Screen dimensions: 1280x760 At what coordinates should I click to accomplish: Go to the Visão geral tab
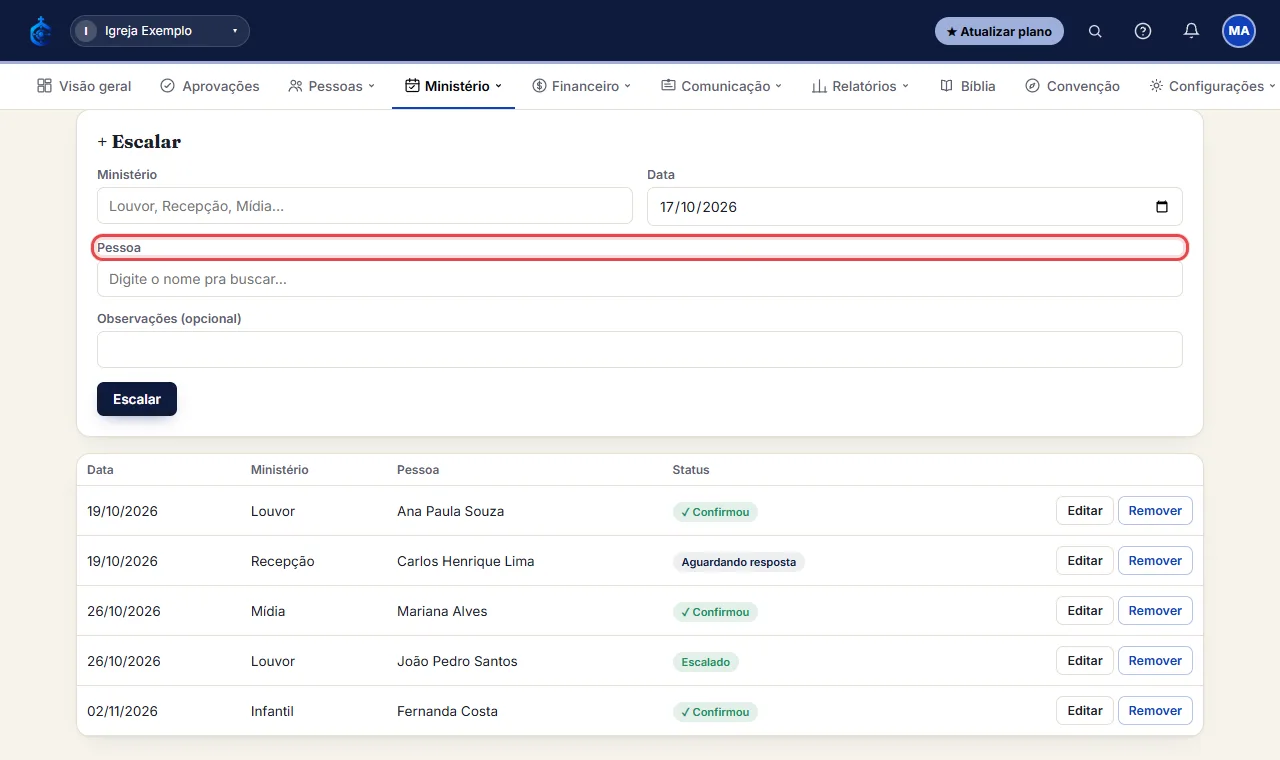pyautogui.click(x=84, y=86)
